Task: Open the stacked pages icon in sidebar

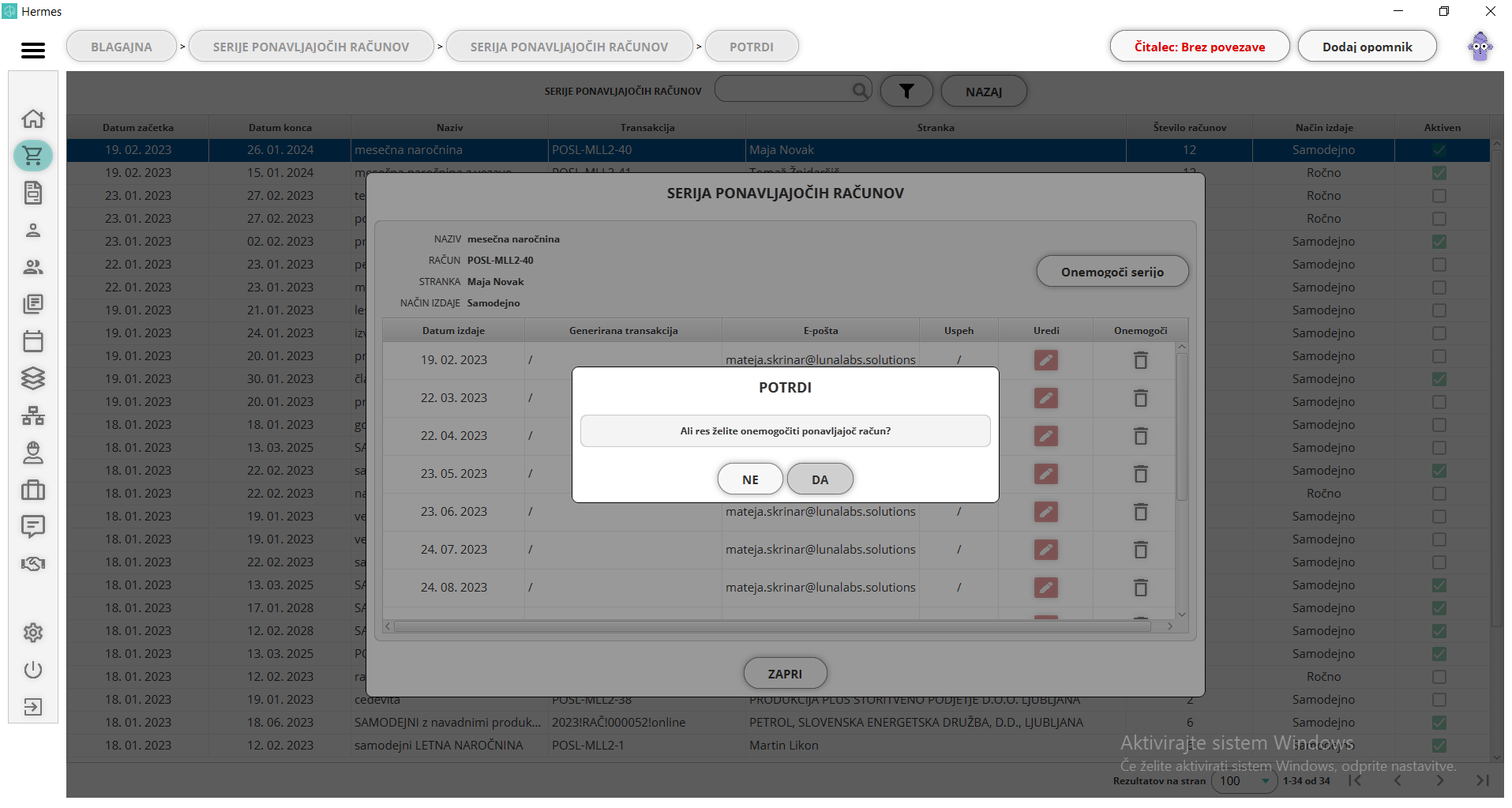Action: tap(33, 304)
